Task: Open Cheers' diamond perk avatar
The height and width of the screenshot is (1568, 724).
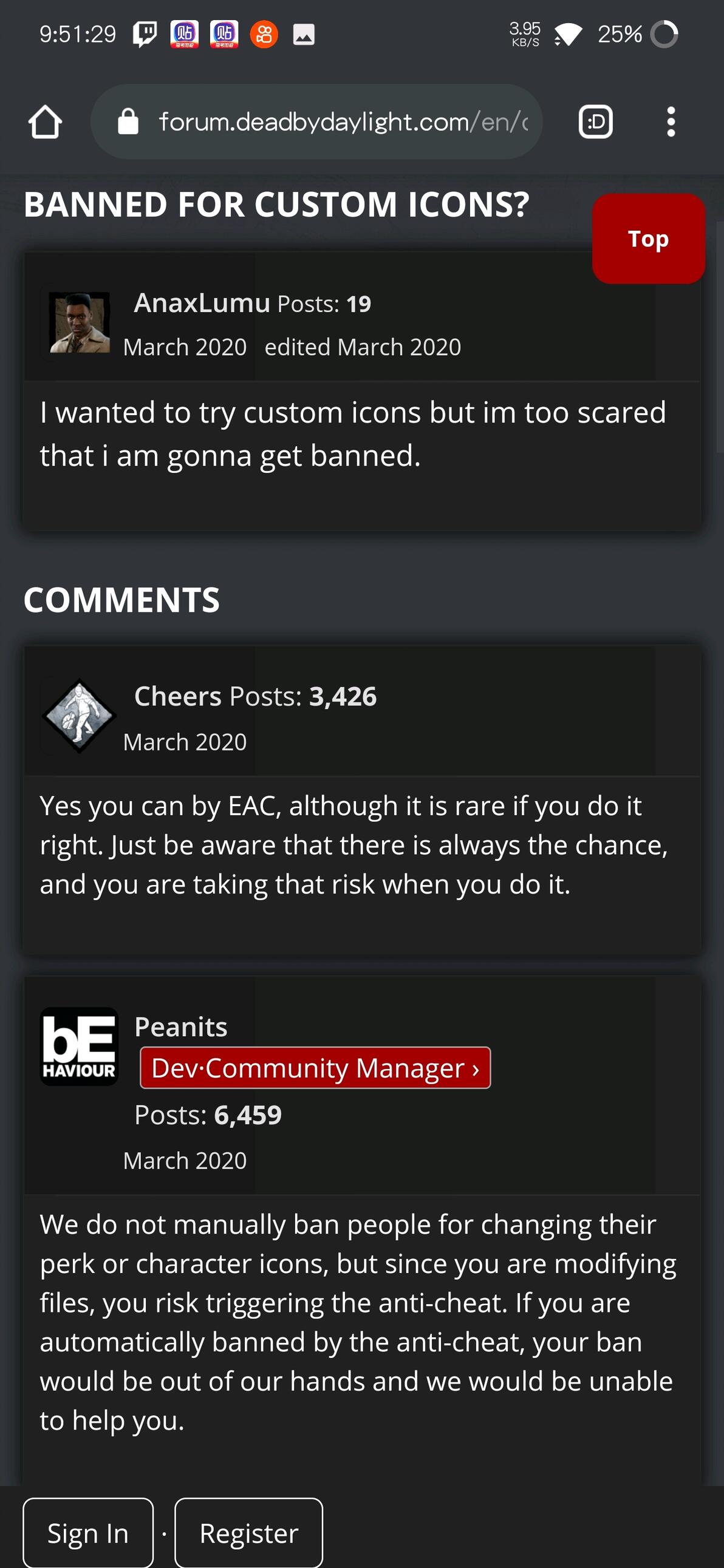Action: coord(79,716)
